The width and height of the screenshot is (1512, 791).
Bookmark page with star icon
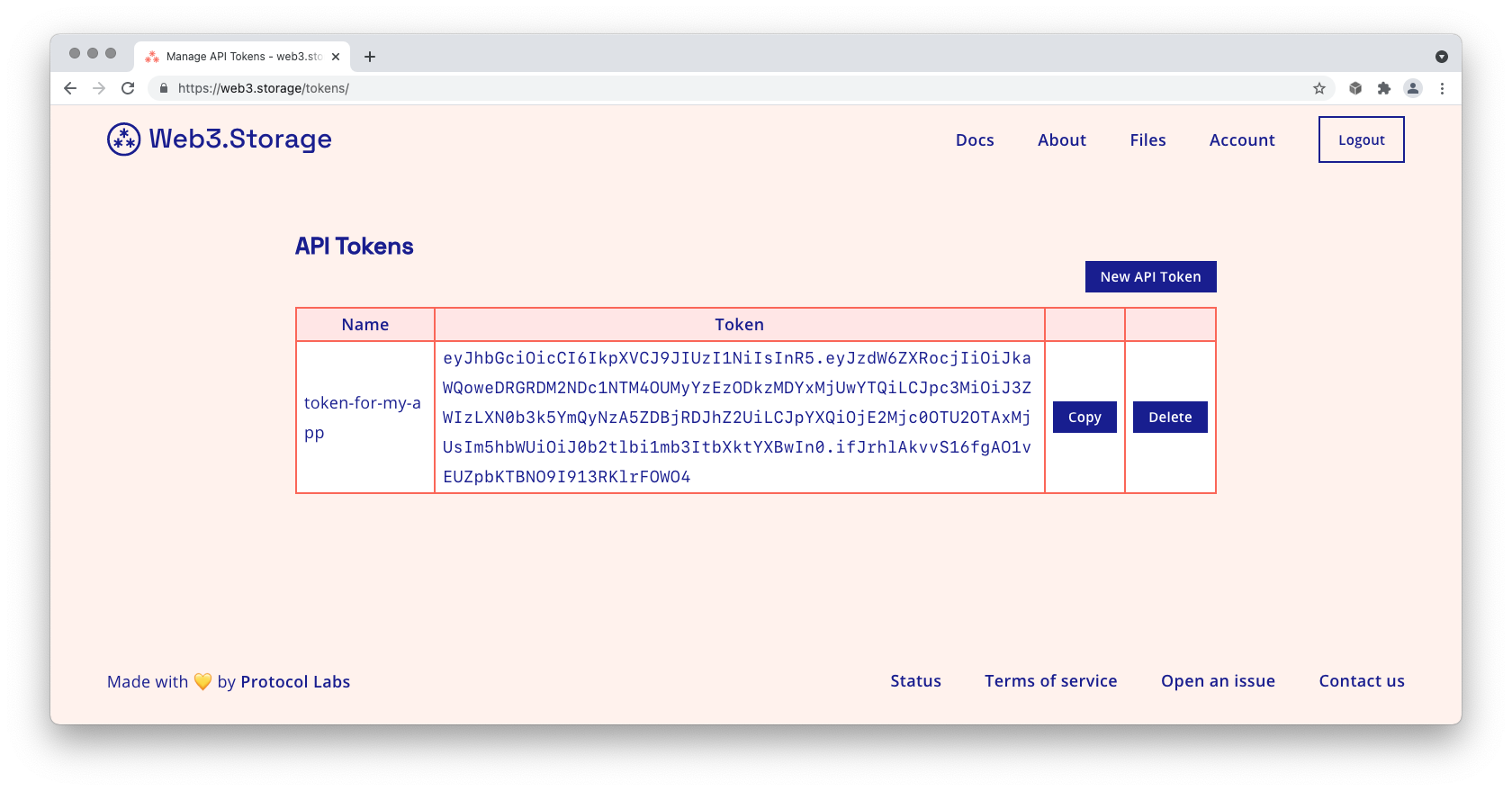1319,88
